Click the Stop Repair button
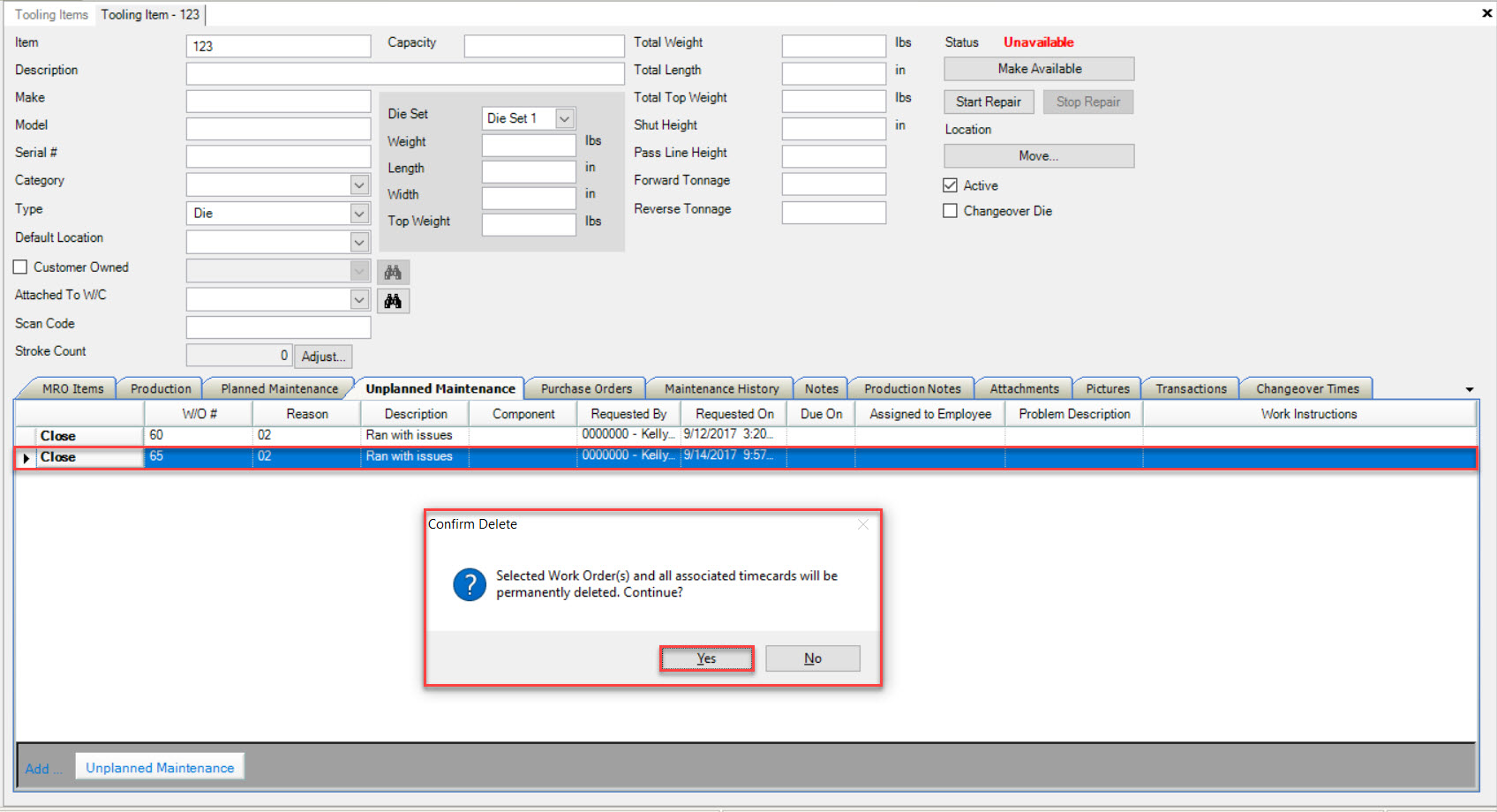 click(x=1088, y=102)
